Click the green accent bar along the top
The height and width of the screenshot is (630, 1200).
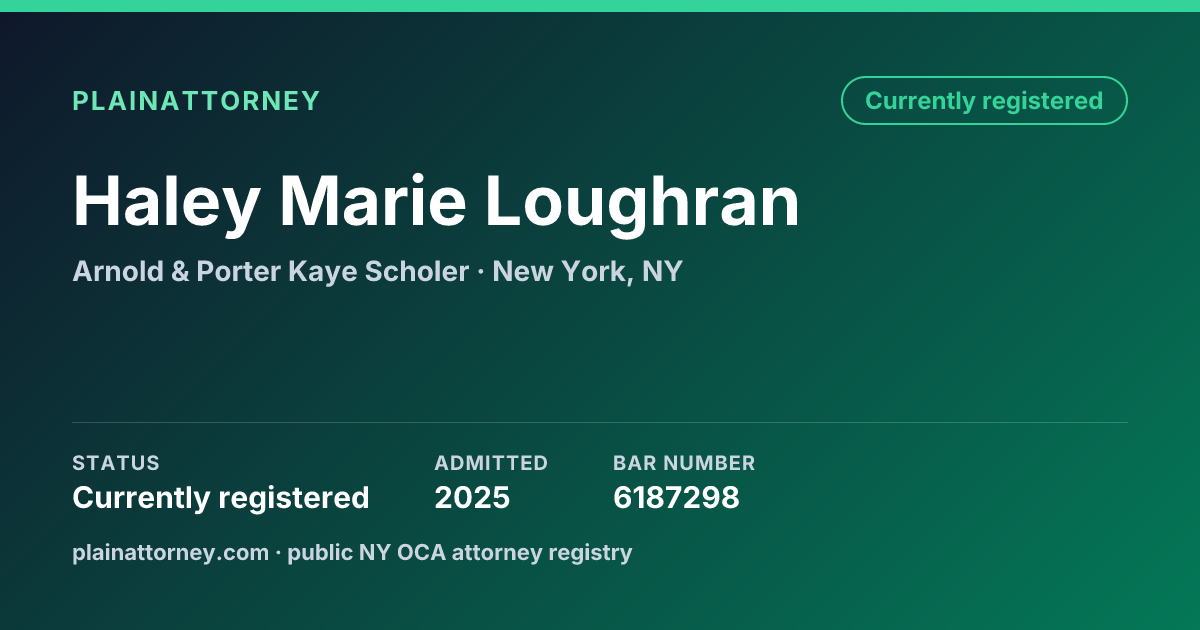click(600, 6)
